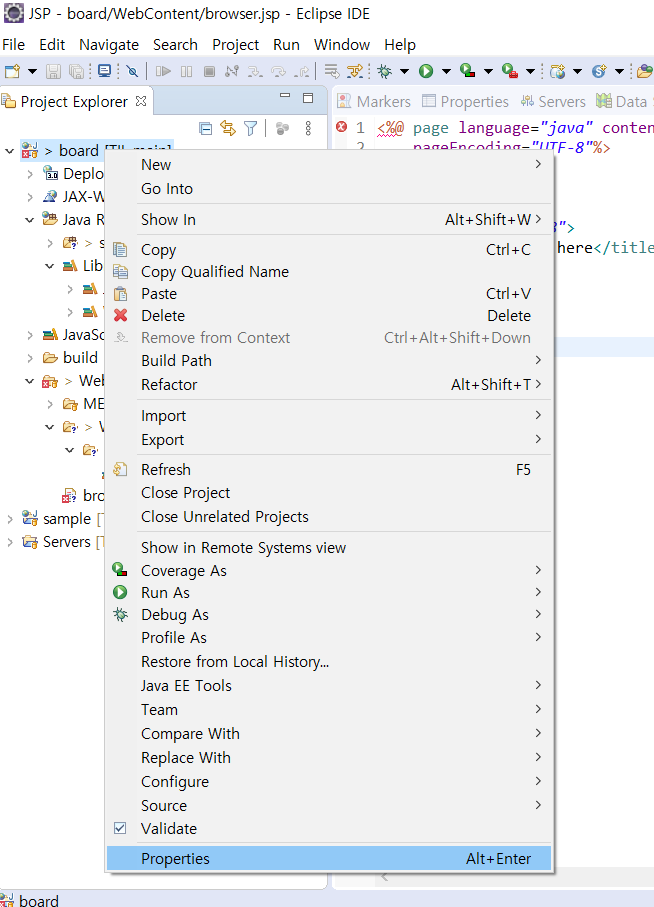The height and width of the screenshot is (907, 654).
Task: Toggle Use Step Filters icon
Action: [354, 71]
